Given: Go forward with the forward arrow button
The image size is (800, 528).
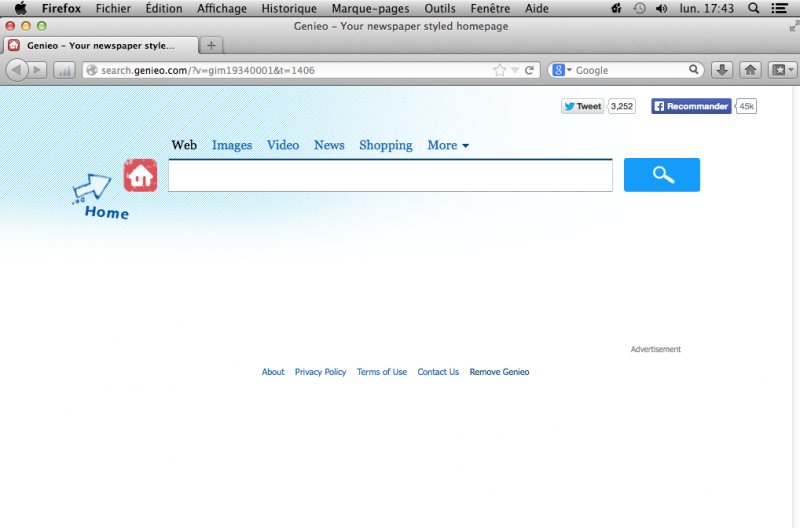Looking at the screenshot, I should point(37,70).
